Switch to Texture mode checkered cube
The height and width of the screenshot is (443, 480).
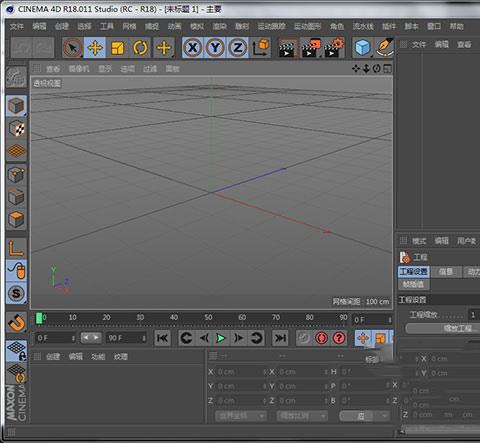(16, 128)
